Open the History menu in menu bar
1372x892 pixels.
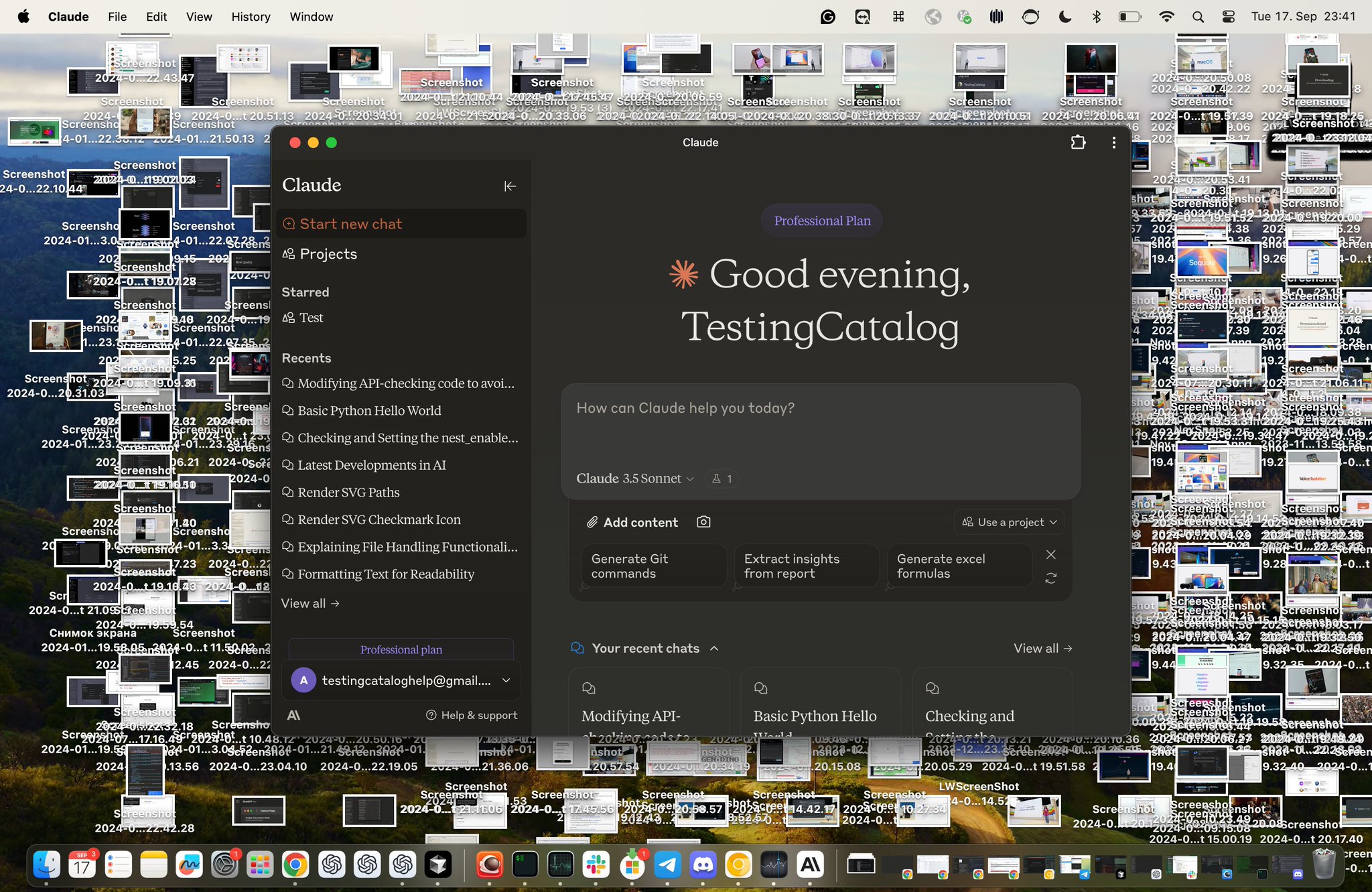point(251,17)
